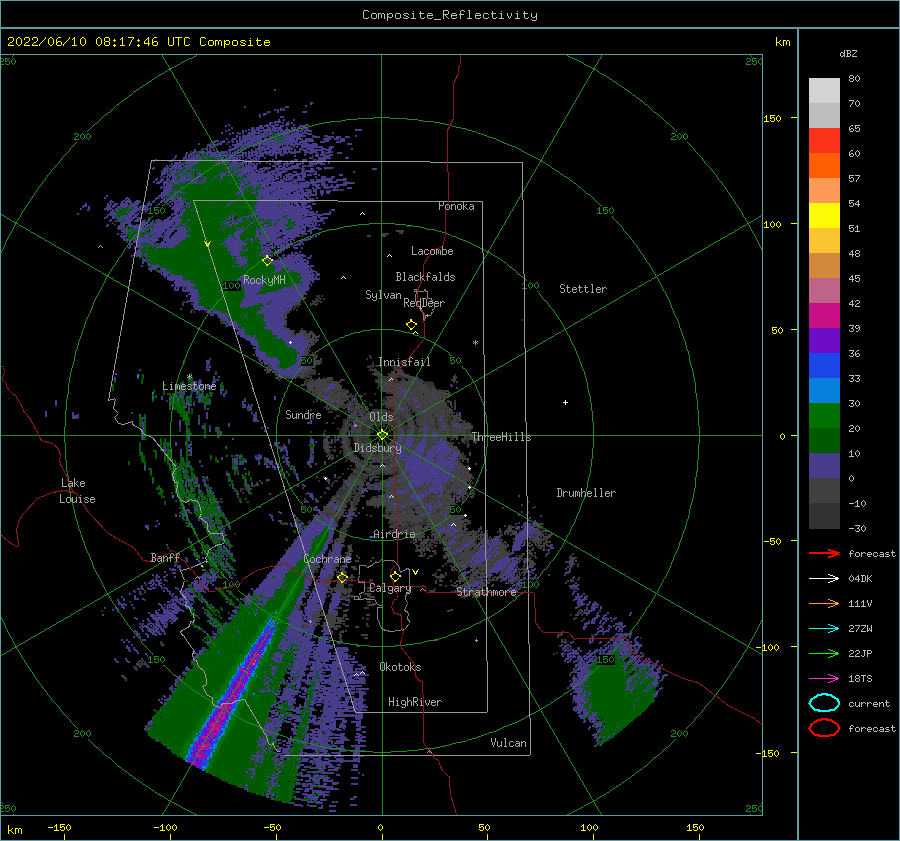
Task: Click the white 04DK arrow icon
Action: tap(824, 579)
